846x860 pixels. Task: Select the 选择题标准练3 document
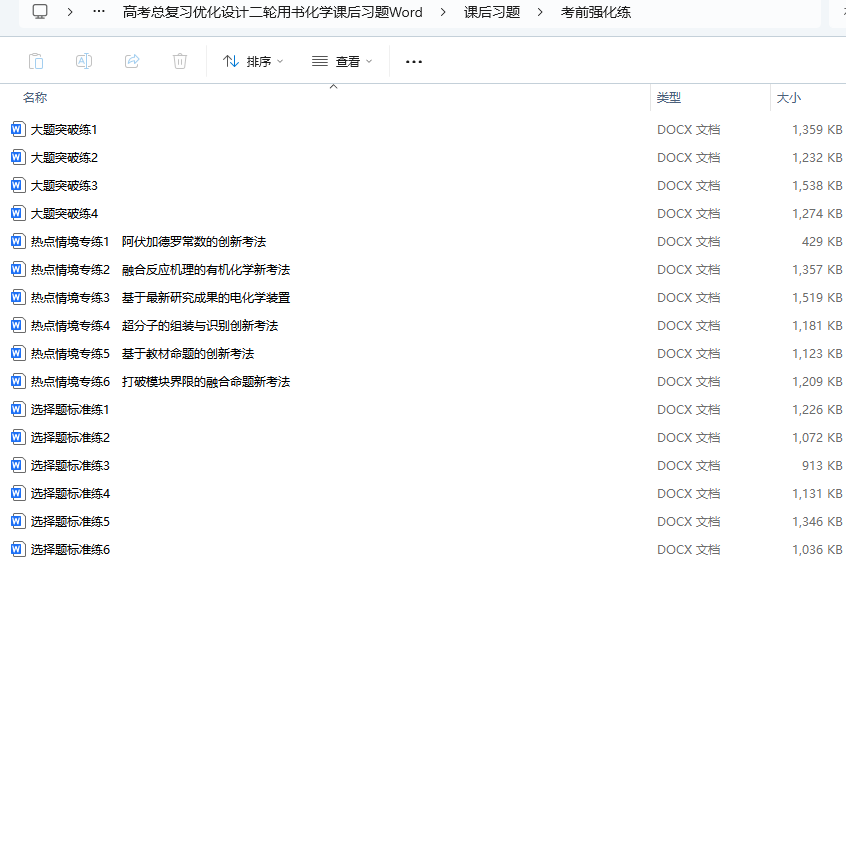[x=70, y=465]
